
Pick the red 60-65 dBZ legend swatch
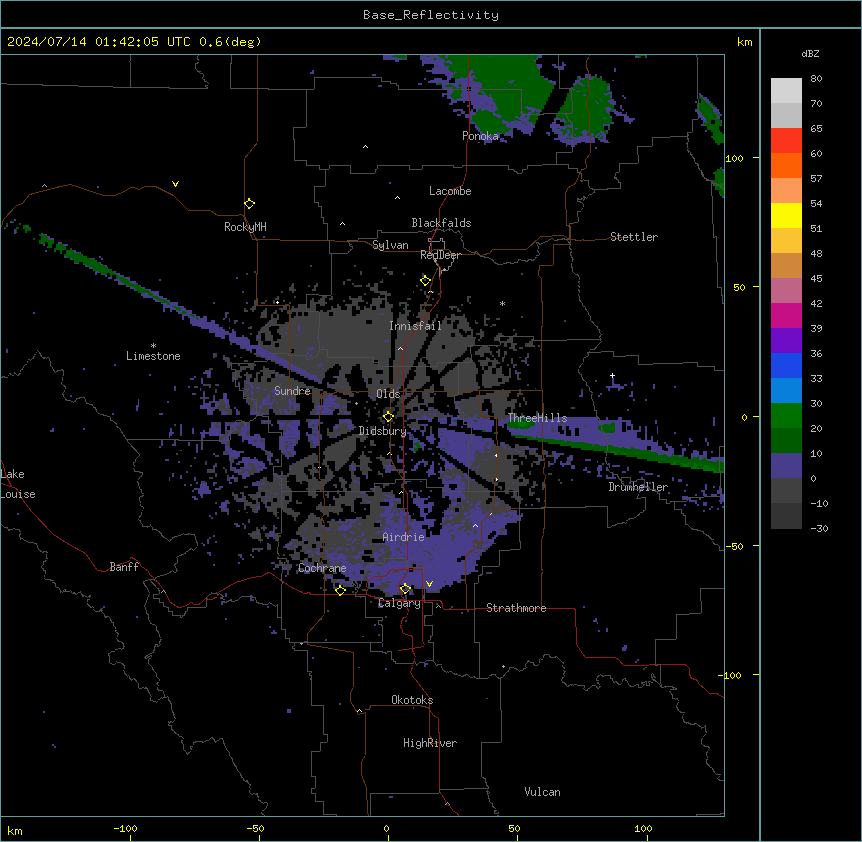pos(786,141)
